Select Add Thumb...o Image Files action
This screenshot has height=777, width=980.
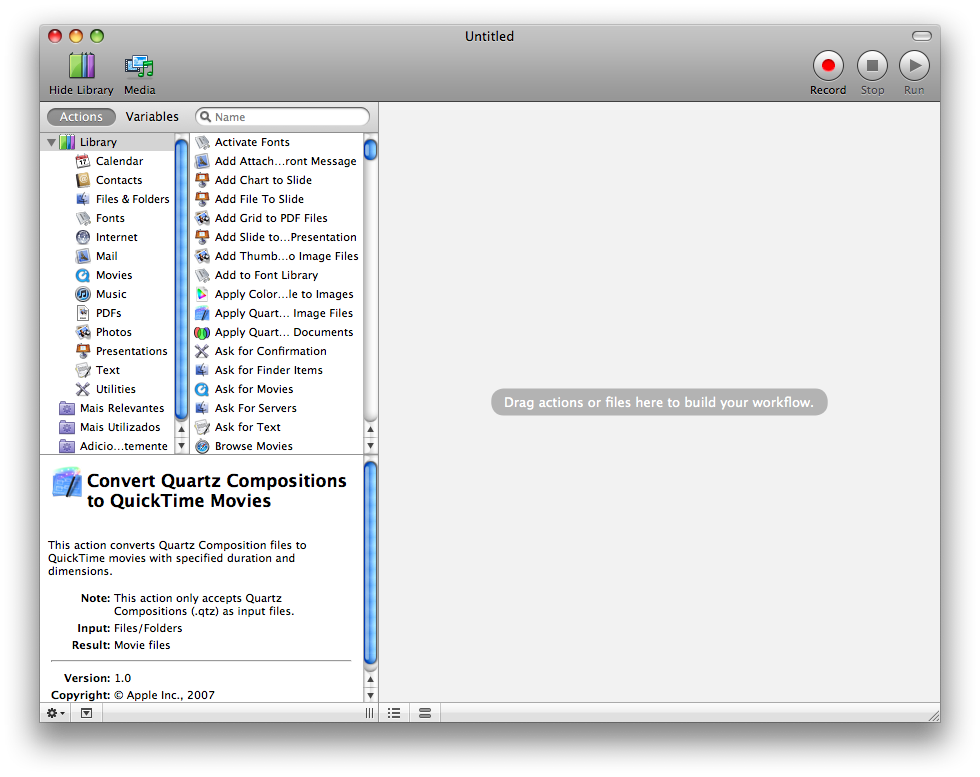[x=277, y=256]
